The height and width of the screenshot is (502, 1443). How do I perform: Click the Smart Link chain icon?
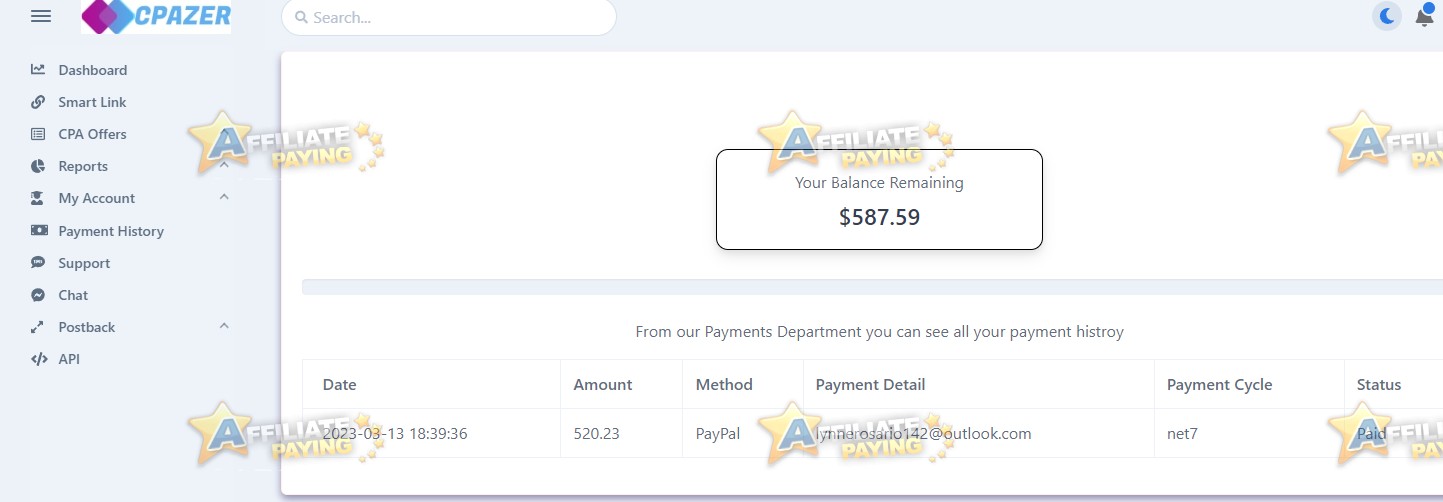coord(38,102)
